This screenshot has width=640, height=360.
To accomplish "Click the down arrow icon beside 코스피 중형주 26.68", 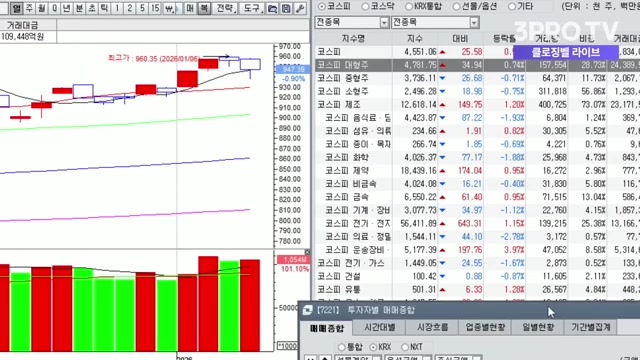I will click(442, 78).
